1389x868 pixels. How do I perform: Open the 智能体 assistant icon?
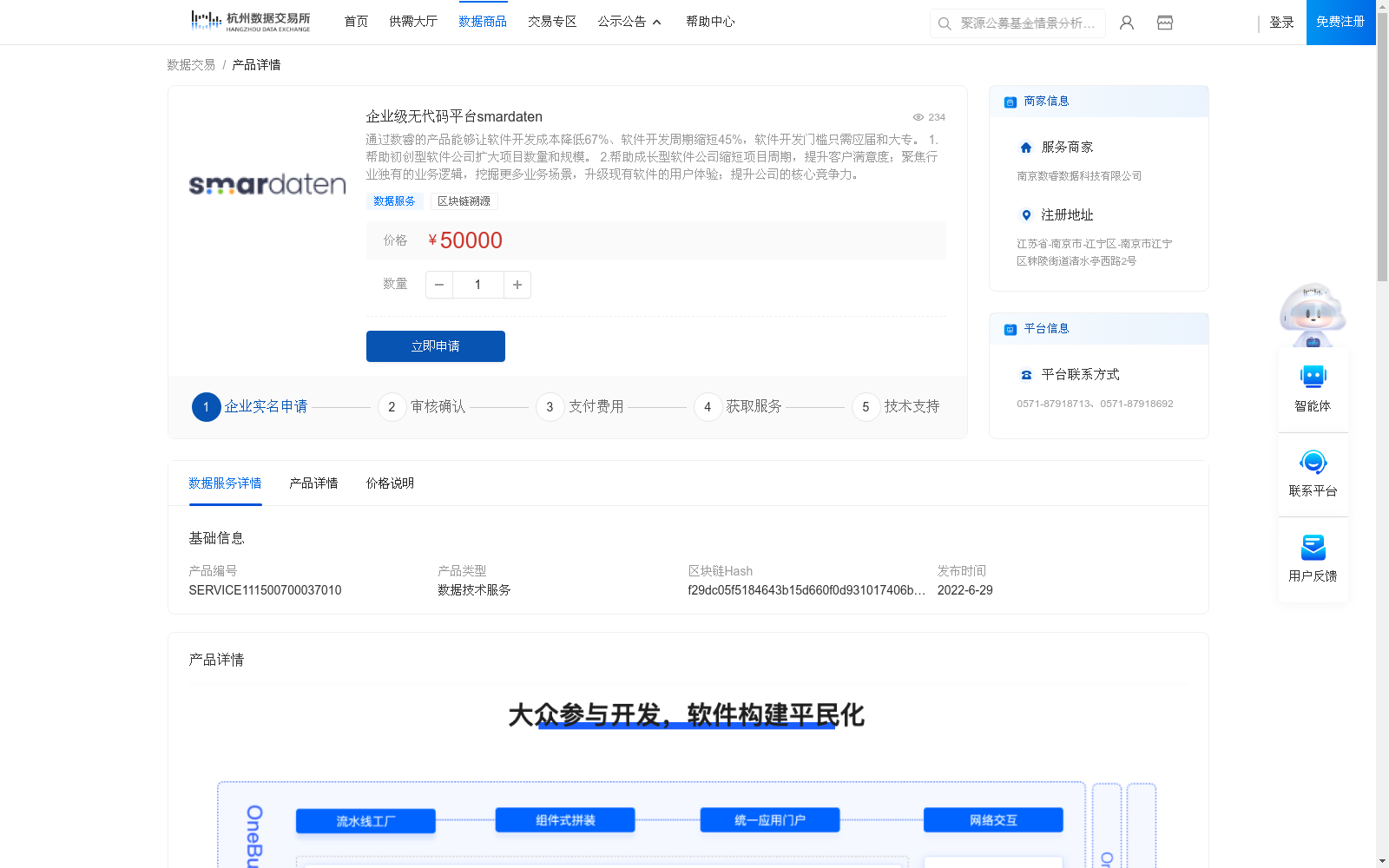1313,377
